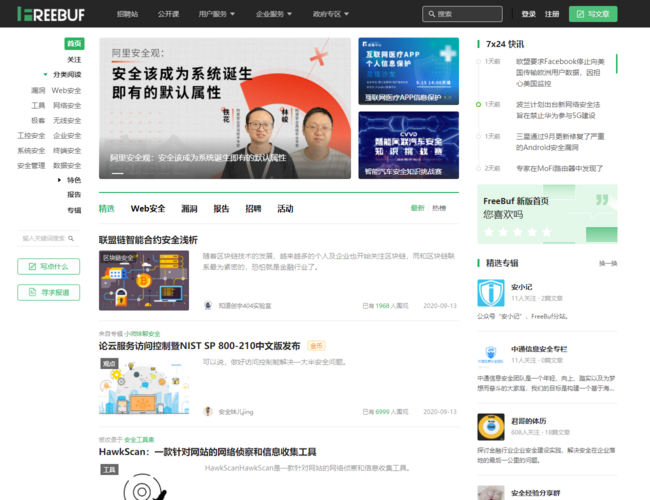
Task: Open the HawkScan article title
Action: pyautogui.click(x=207, y=452)
